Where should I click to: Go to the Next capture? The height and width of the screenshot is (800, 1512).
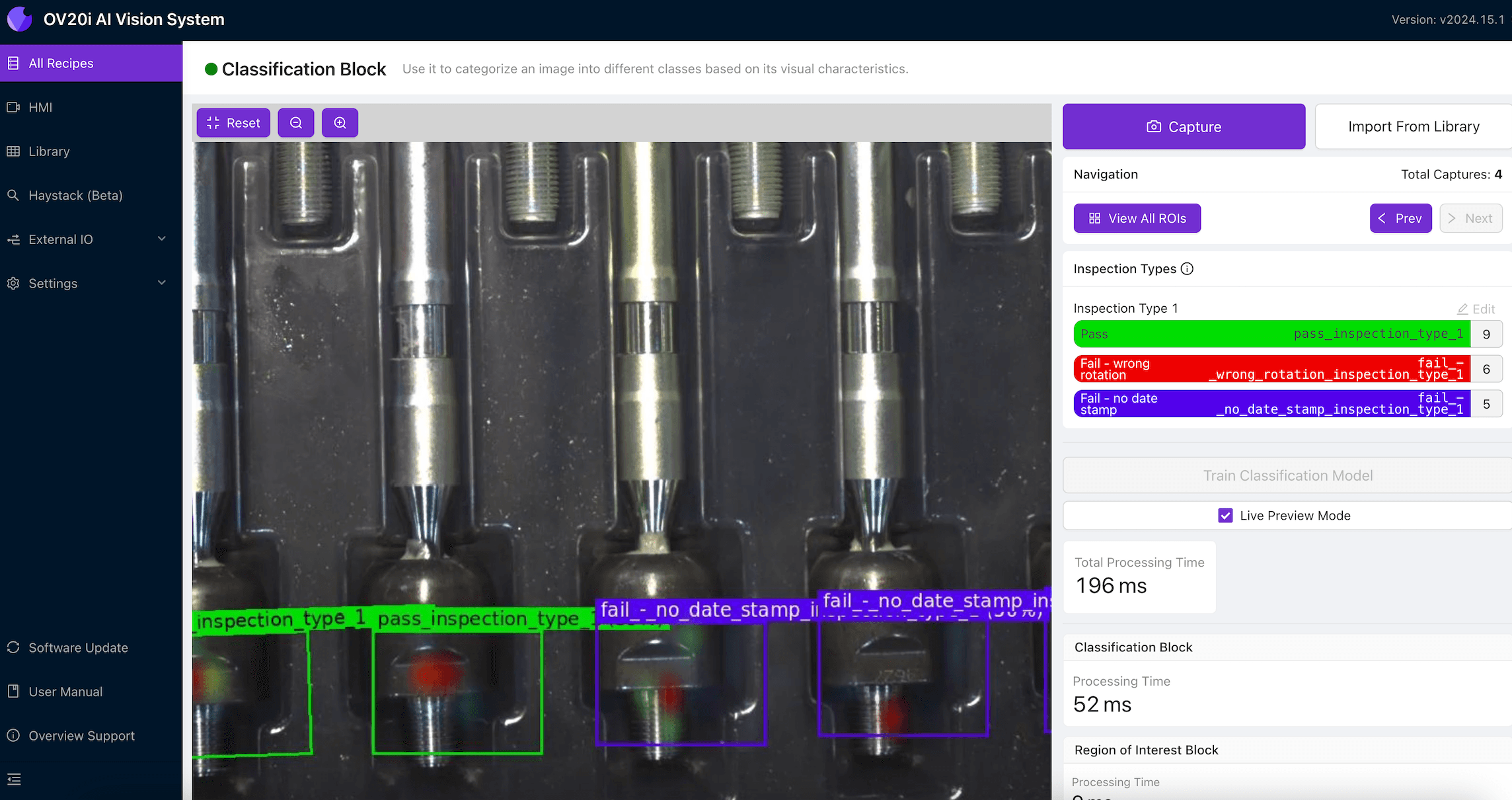click(1470, 218)
